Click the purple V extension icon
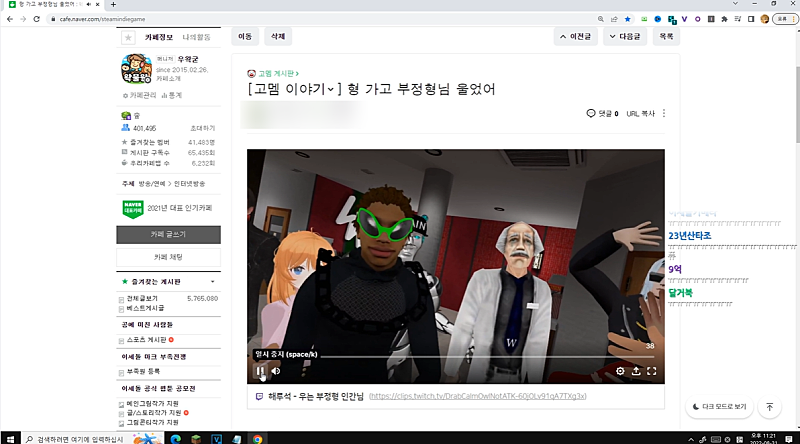800x444 pixels. [x=684, y=19]
